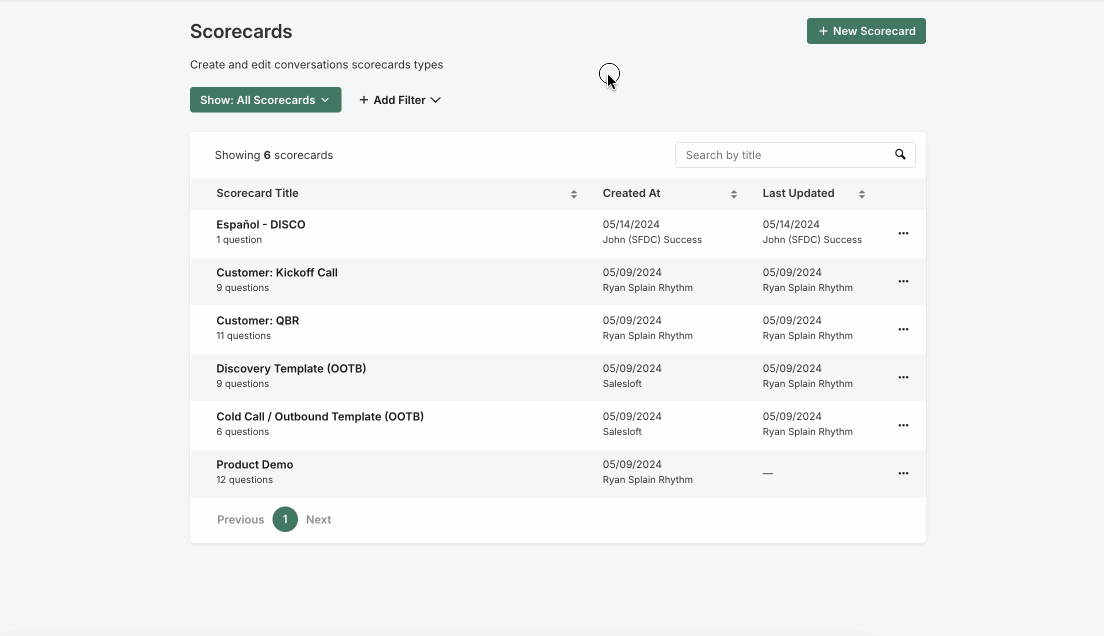
Task: Go to the Next page
Action: point(318,519)
